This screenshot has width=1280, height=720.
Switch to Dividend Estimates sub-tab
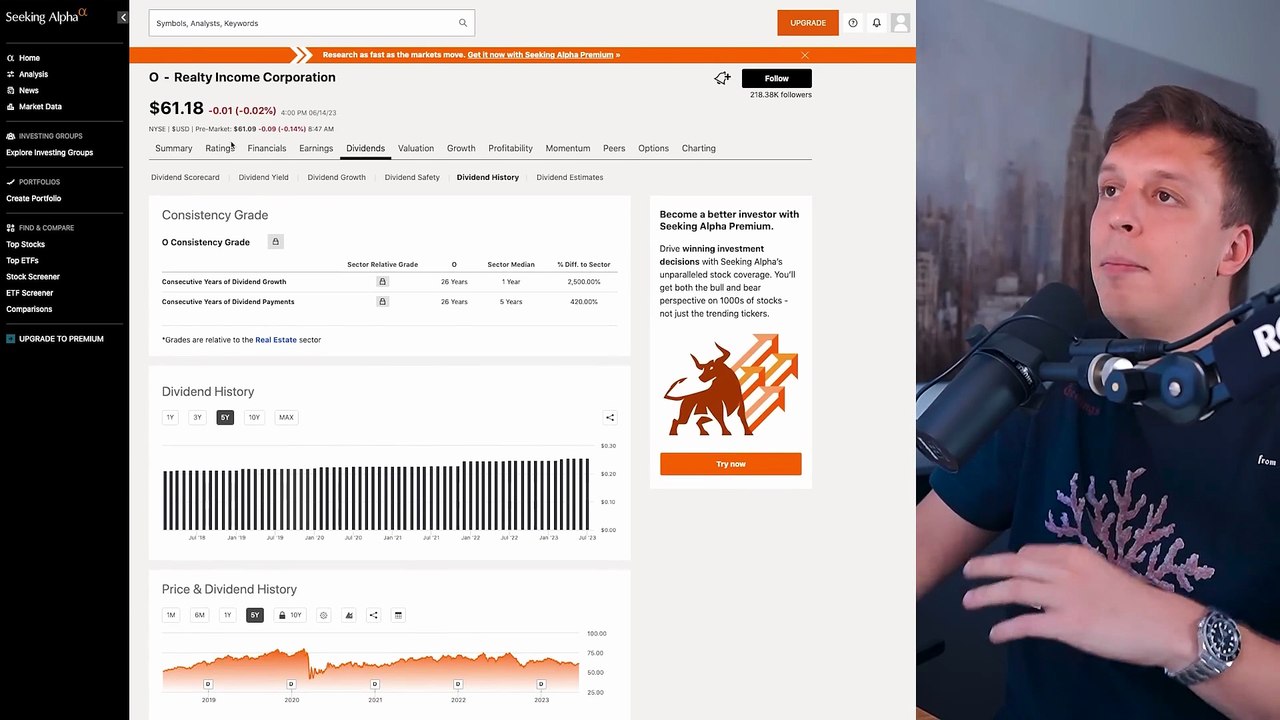570,177
